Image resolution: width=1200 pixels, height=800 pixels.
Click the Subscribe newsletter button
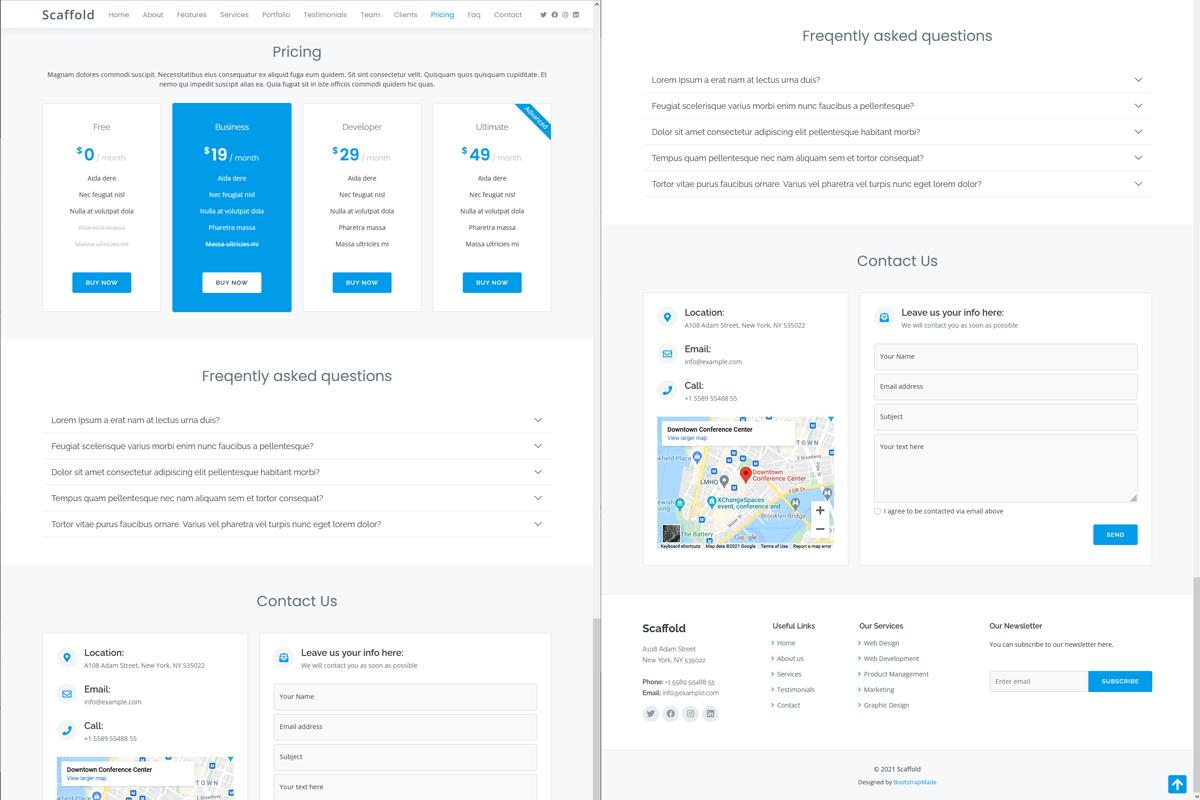(x=1120, y=681)
